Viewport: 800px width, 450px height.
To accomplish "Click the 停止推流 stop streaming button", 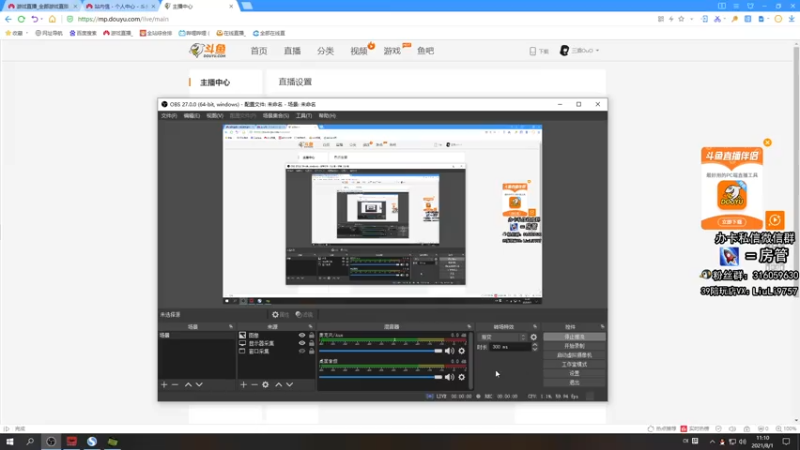I will tap(574, 337).
